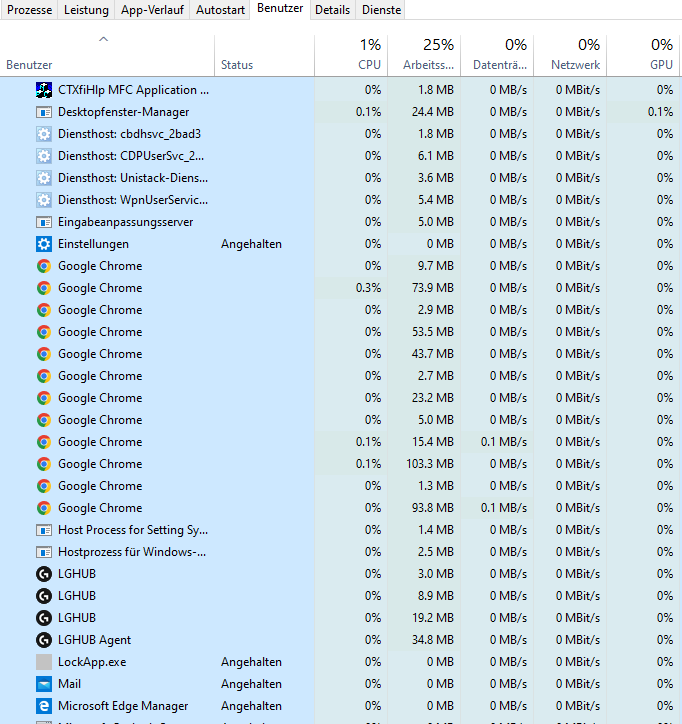682x724 pixels.
Task: Click the LGHUB icon with 3.0 MB
Action: click(x=44, y=574)
